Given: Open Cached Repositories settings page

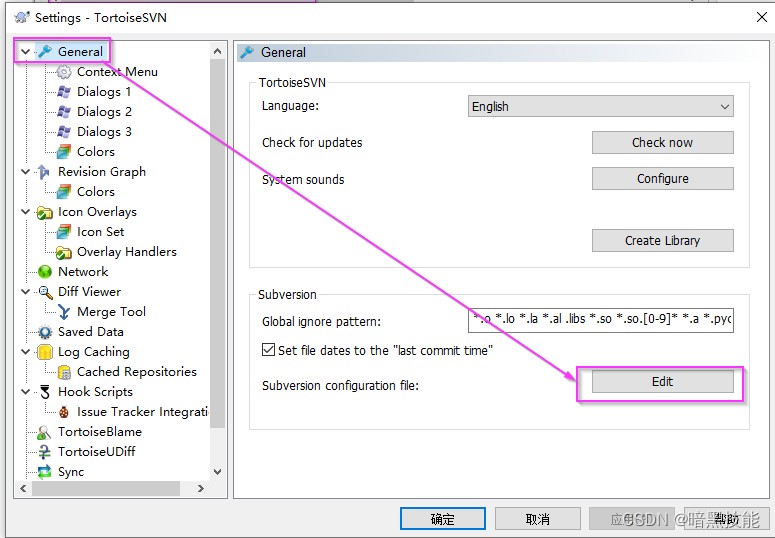Looking at the screenshot, I should pyautogui.click(x=136, y=372).
